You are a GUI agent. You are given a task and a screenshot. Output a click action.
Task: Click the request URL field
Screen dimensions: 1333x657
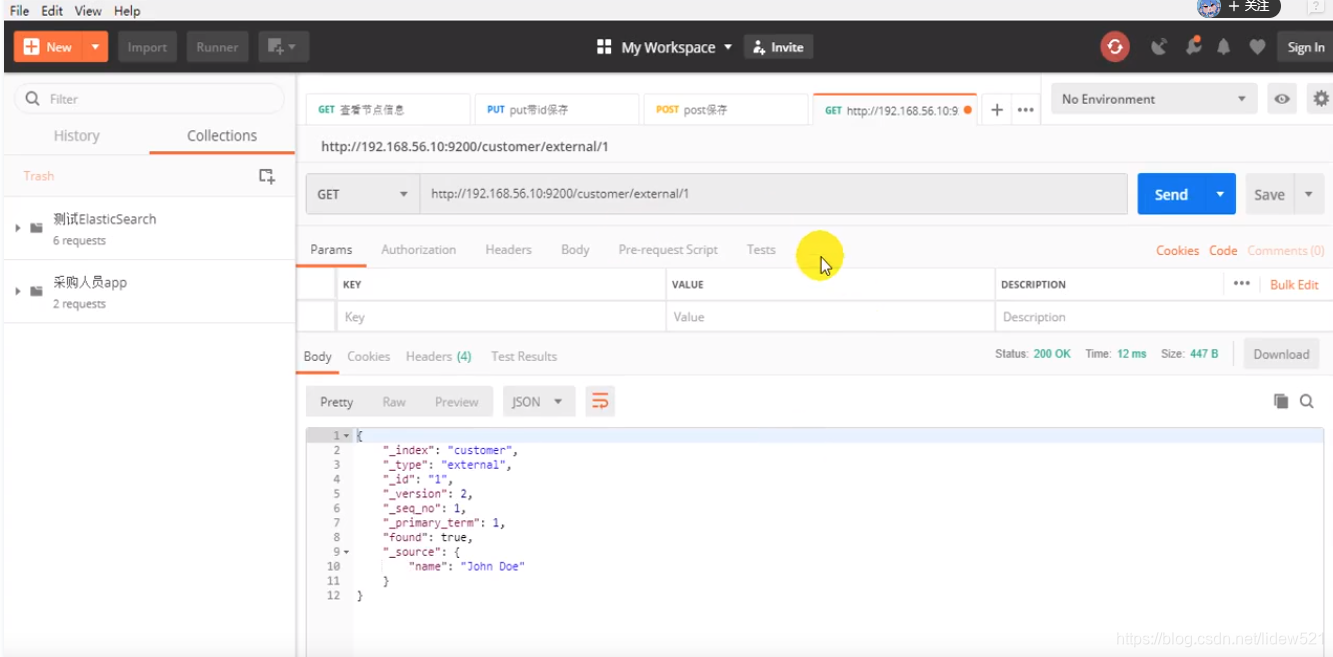pos(774,194)
